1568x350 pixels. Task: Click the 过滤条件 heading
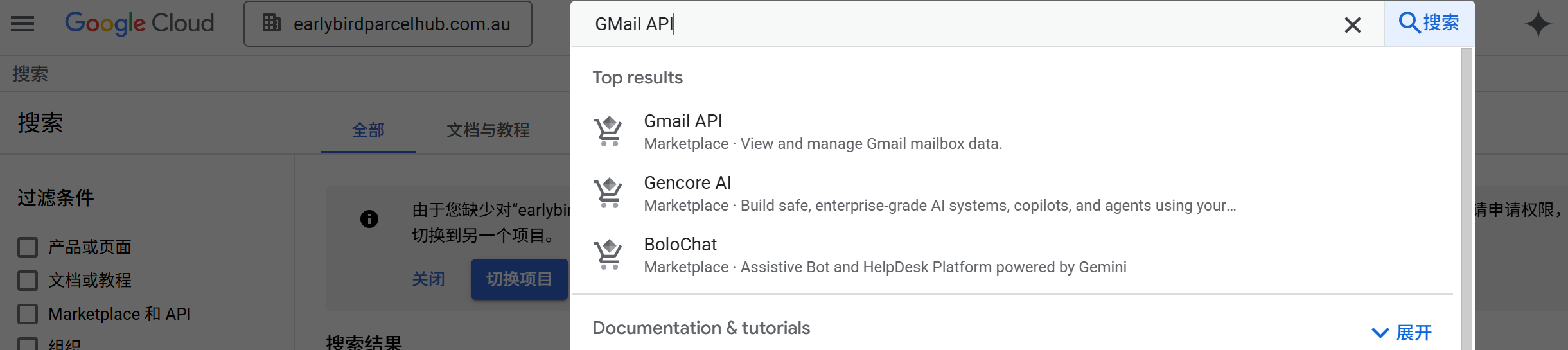(56, 197)
